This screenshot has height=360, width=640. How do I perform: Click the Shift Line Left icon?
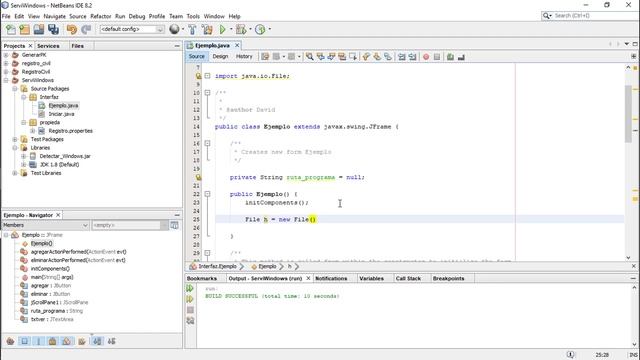tap(402, 57)
